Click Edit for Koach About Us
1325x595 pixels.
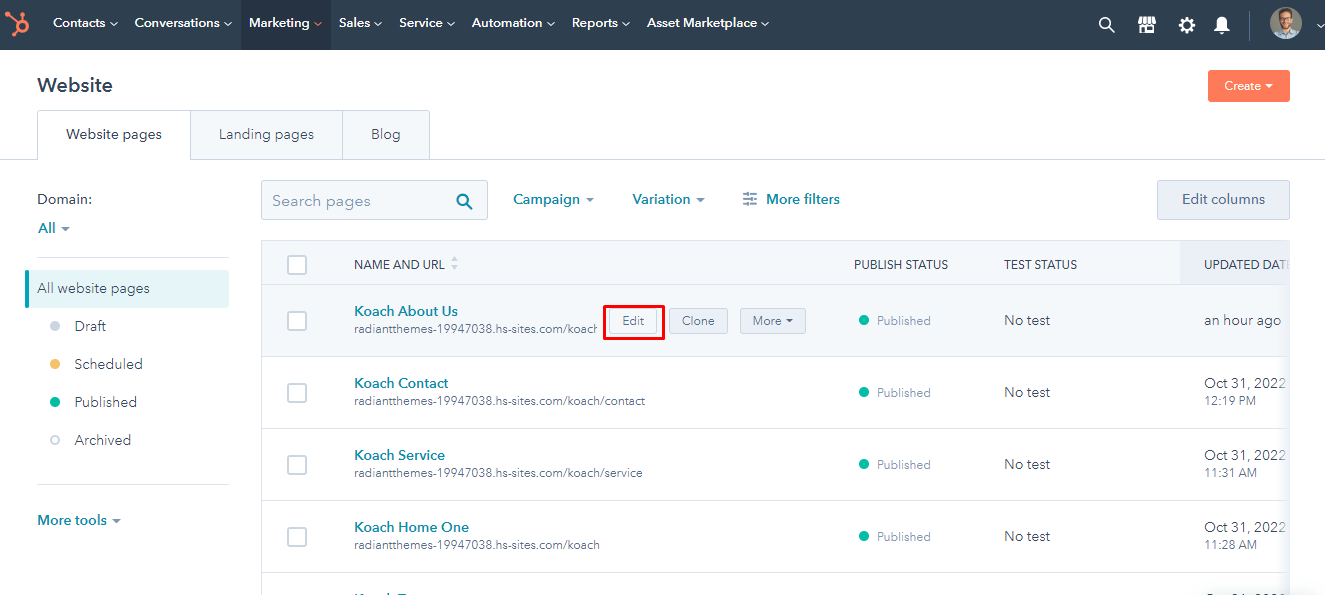coord(633,321)
